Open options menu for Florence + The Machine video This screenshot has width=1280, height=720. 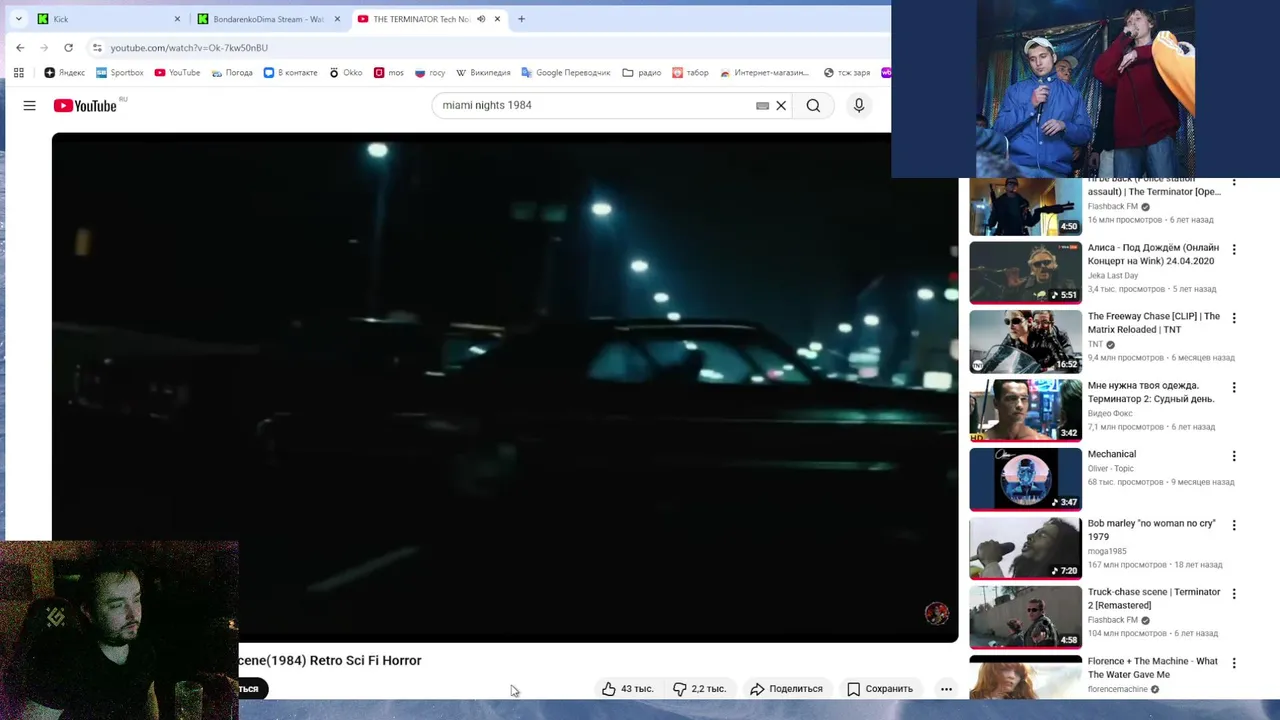pos(1234,663)
